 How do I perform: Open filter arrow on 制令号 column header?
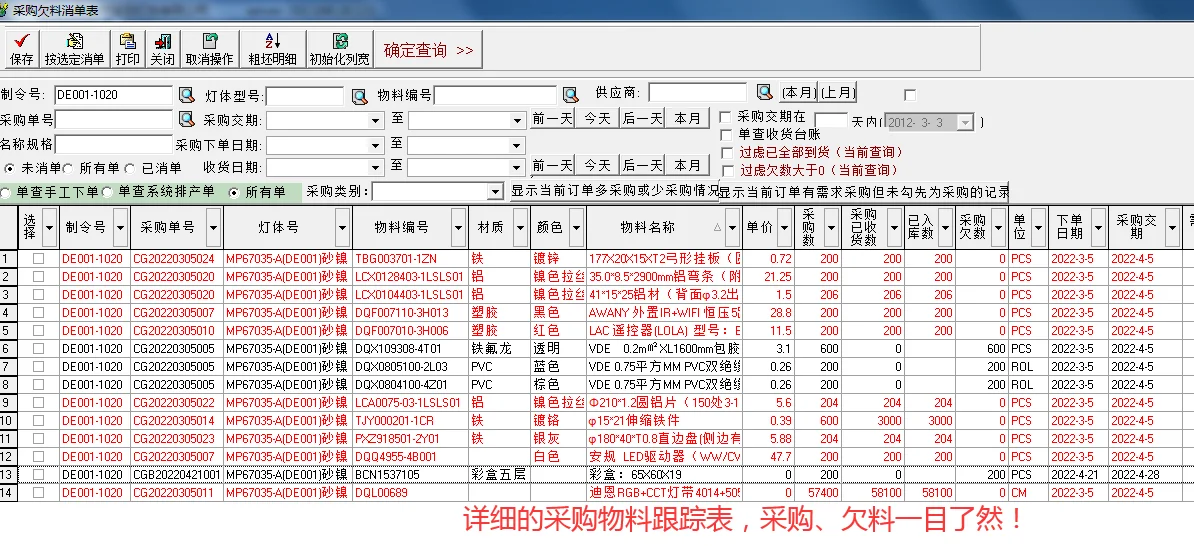point(120,227)
